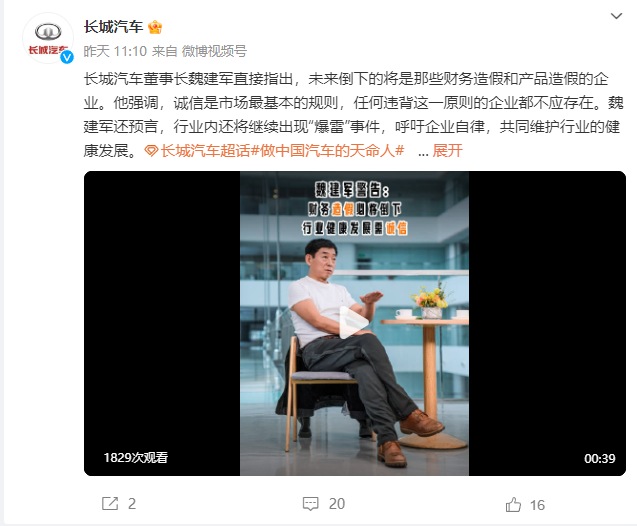Open the 长城汽车 account name link
Image resolution: width=637 pixels, height=526 pixels.
click(113, 27)
